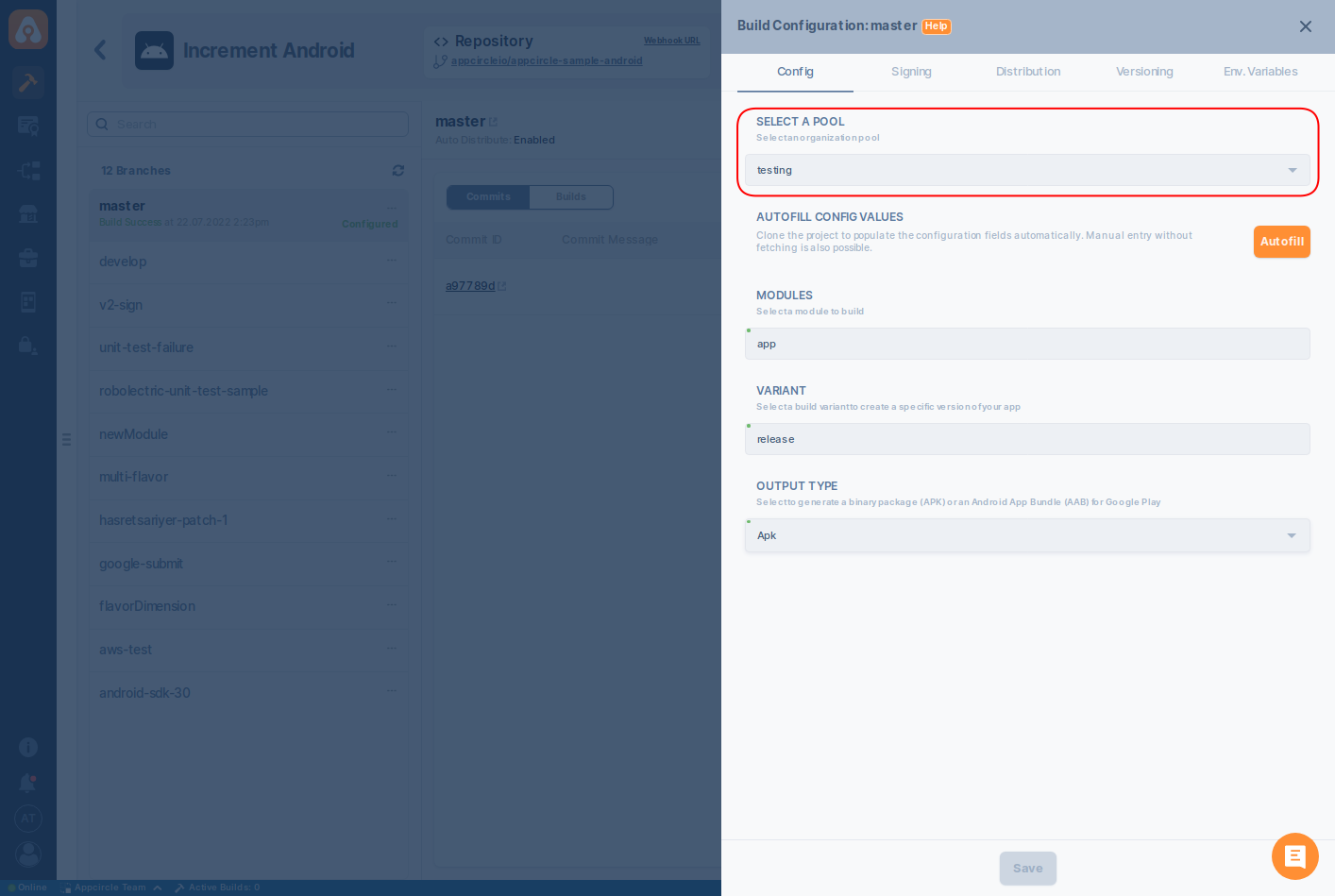
Task: Refresh the 12 Branches list
Action: click(398, 171)
